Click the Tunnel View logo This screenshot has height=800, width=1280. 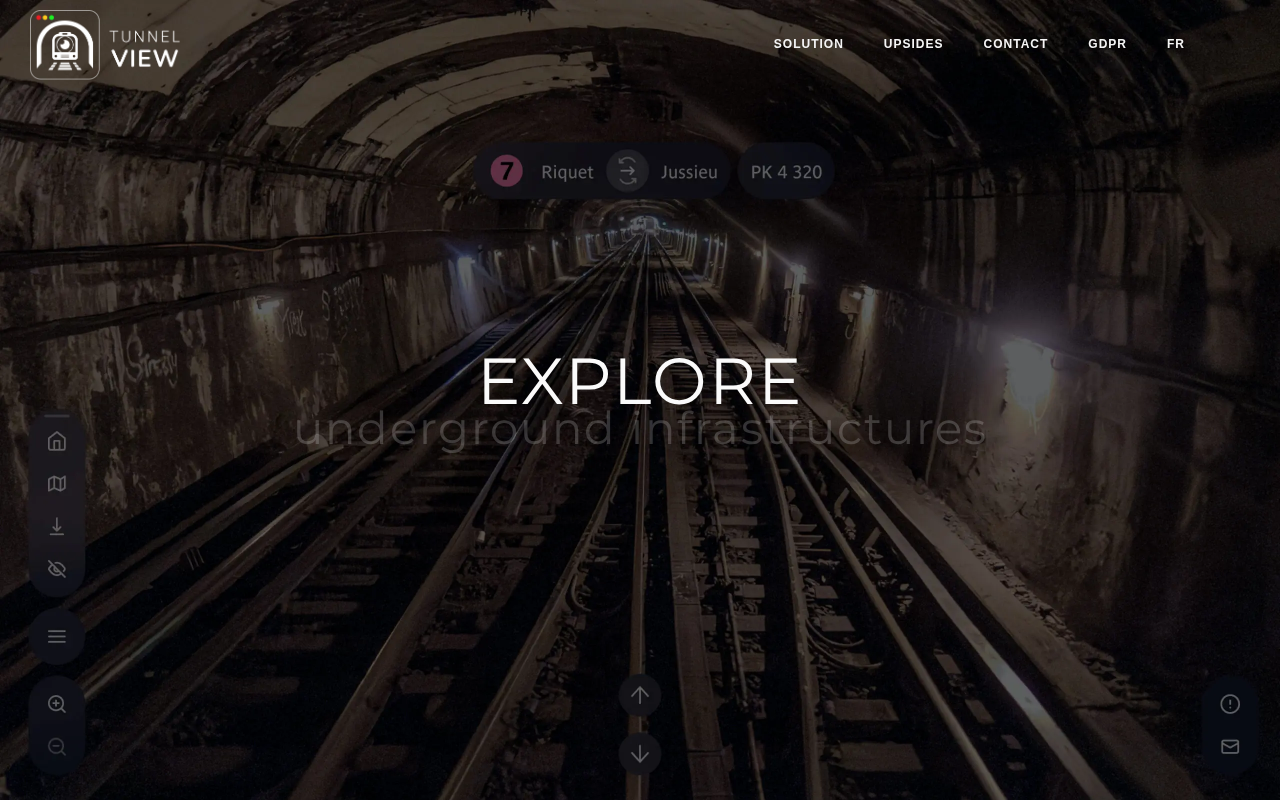[105, 45]
